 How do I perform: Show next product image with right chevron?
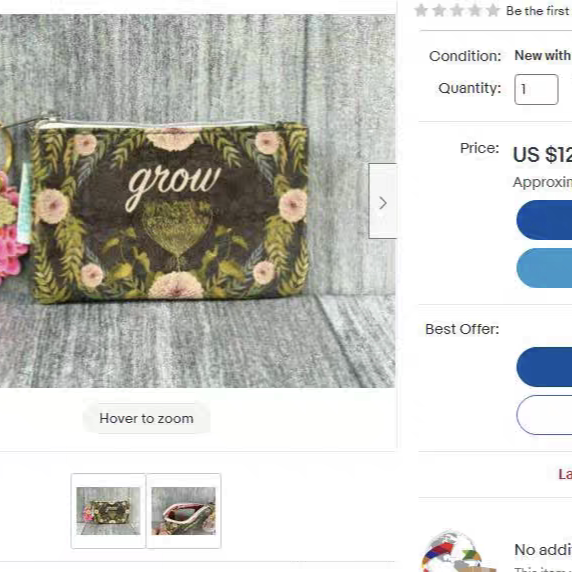pyautogui.click(x=382, y=201)
